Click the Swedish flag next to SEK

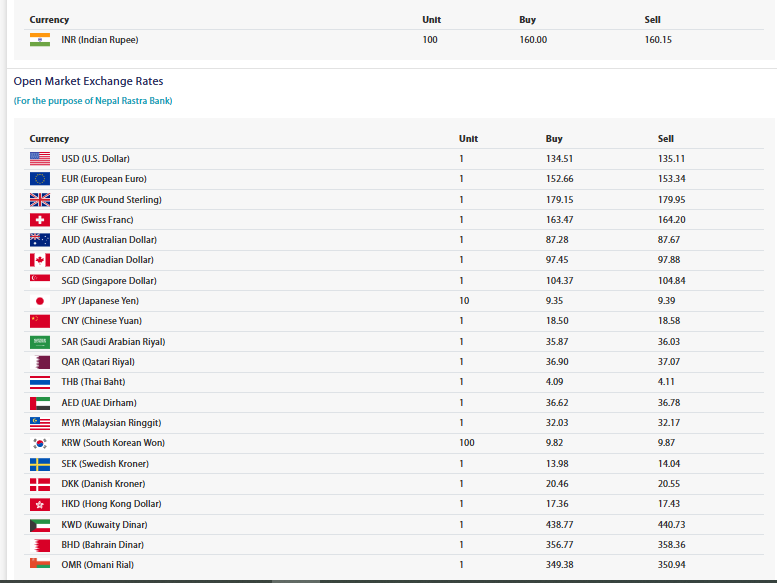pyautogui.click(x=40, y=464)
